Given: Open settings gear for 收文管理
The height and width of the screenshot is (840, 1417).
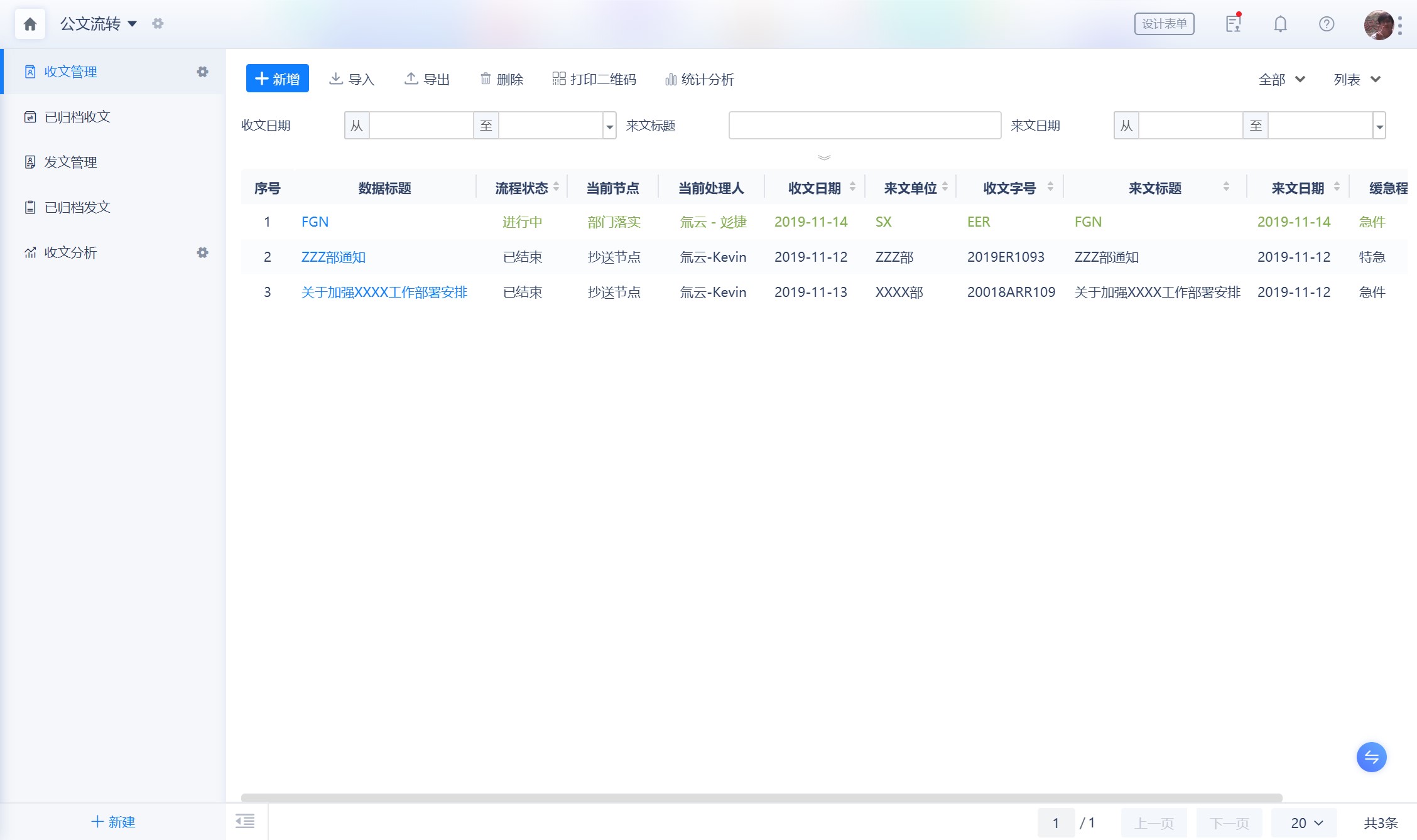Looking at the screenshot, I should (x=202, y=72).
